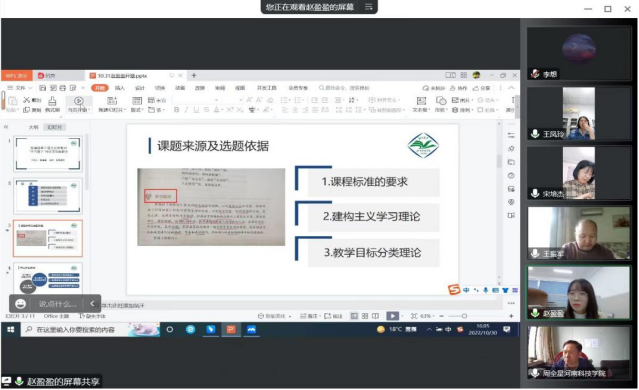
Task: Toggle reading view icon in status bar
Action: click(375, 316)
